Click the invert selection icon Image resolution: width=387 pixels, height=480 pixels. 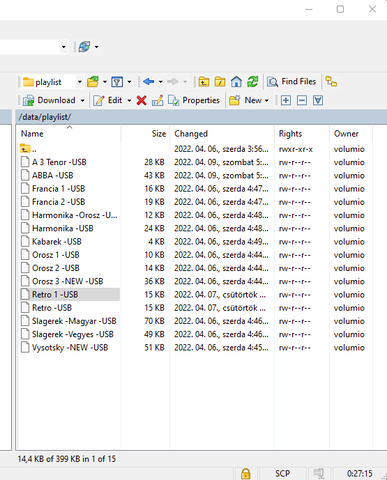318,100
